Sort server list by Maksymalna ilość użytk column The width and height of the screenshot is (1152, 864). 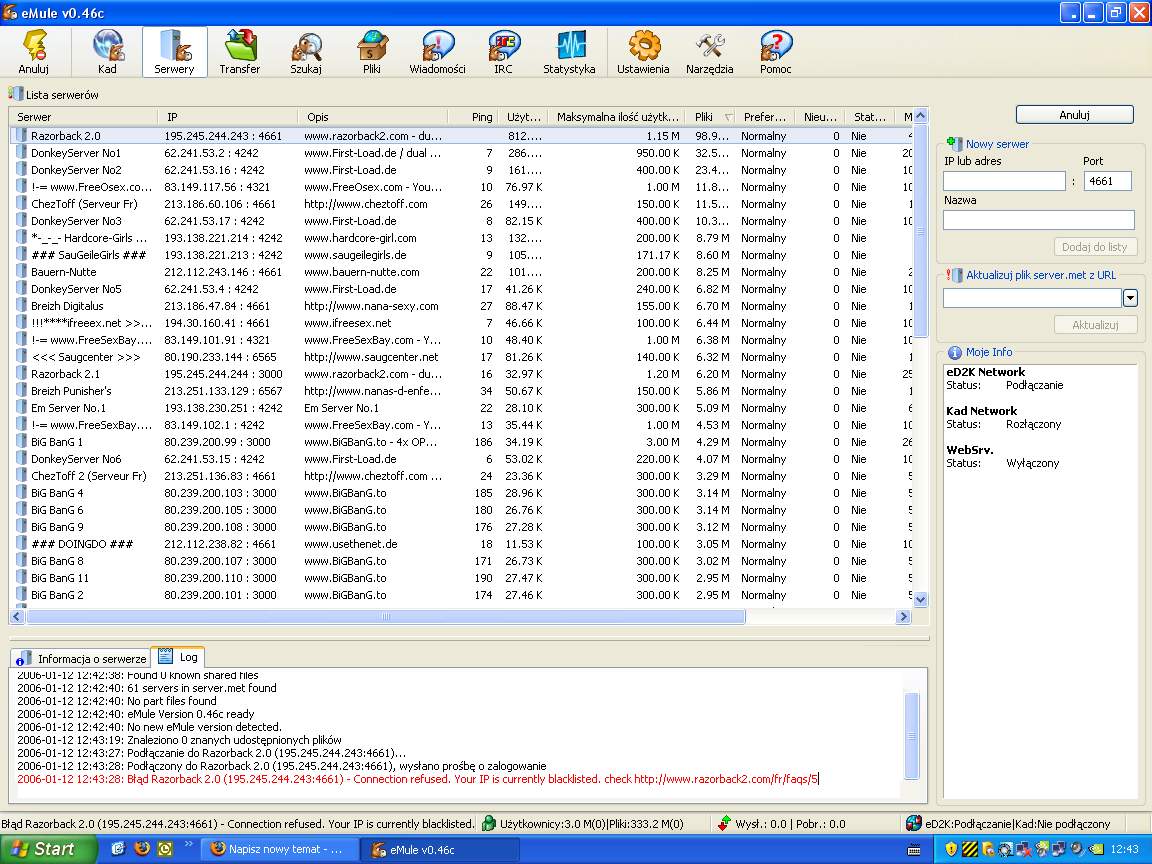point(617,117)
